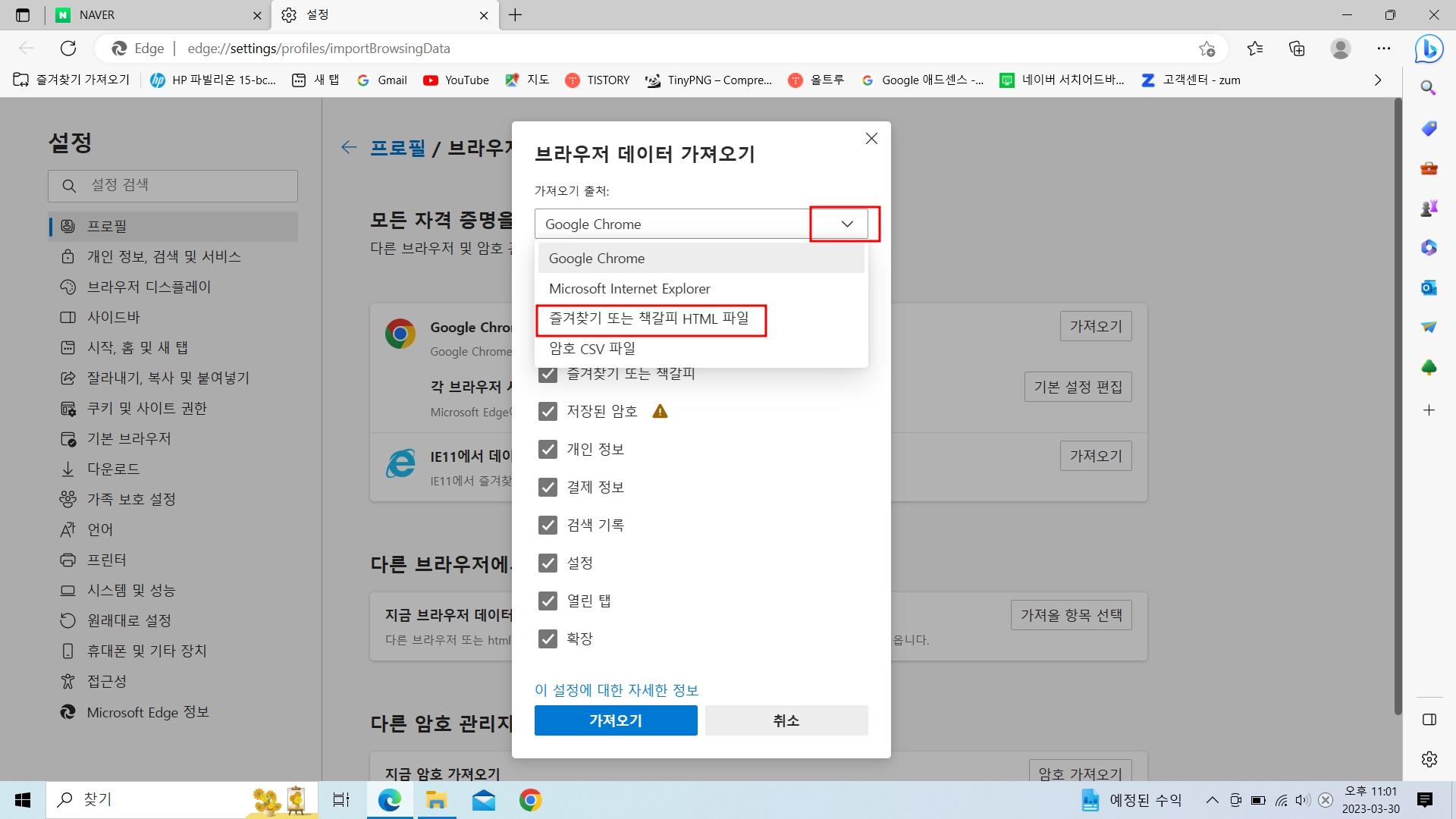The height and width of the screenshot is (819, 1456).
Task: Click the page refresh icon
Action: click(68, 49)
